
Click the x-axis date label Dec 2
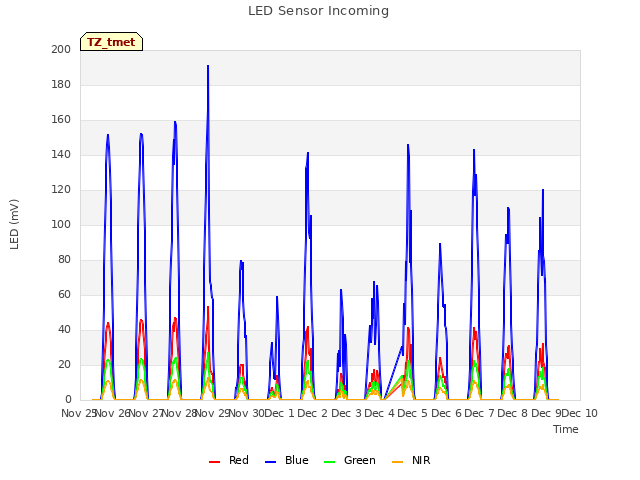pyautogui.click(x=312, y=413)
